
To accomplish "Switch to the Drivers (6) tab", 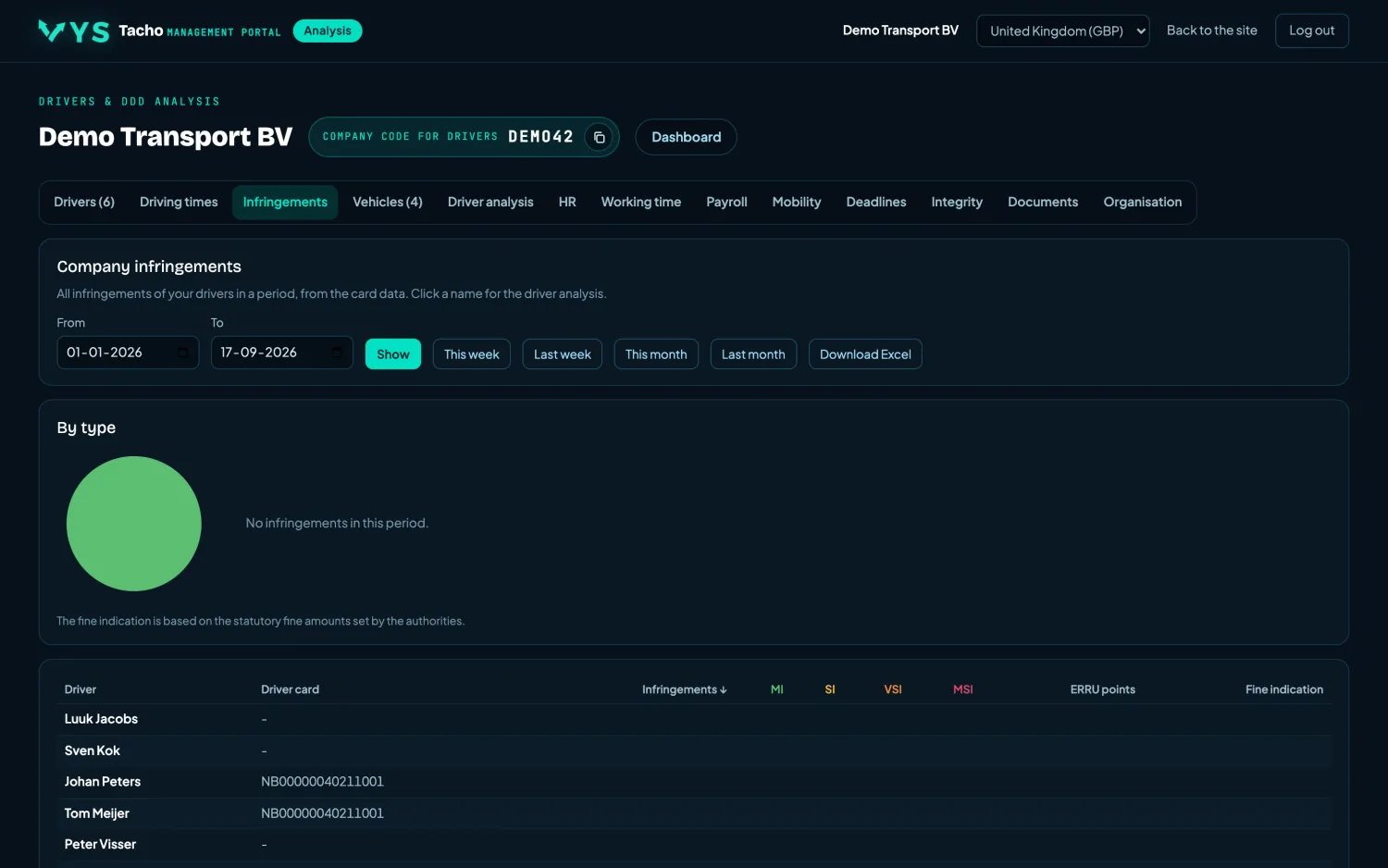I will (84, 202).
